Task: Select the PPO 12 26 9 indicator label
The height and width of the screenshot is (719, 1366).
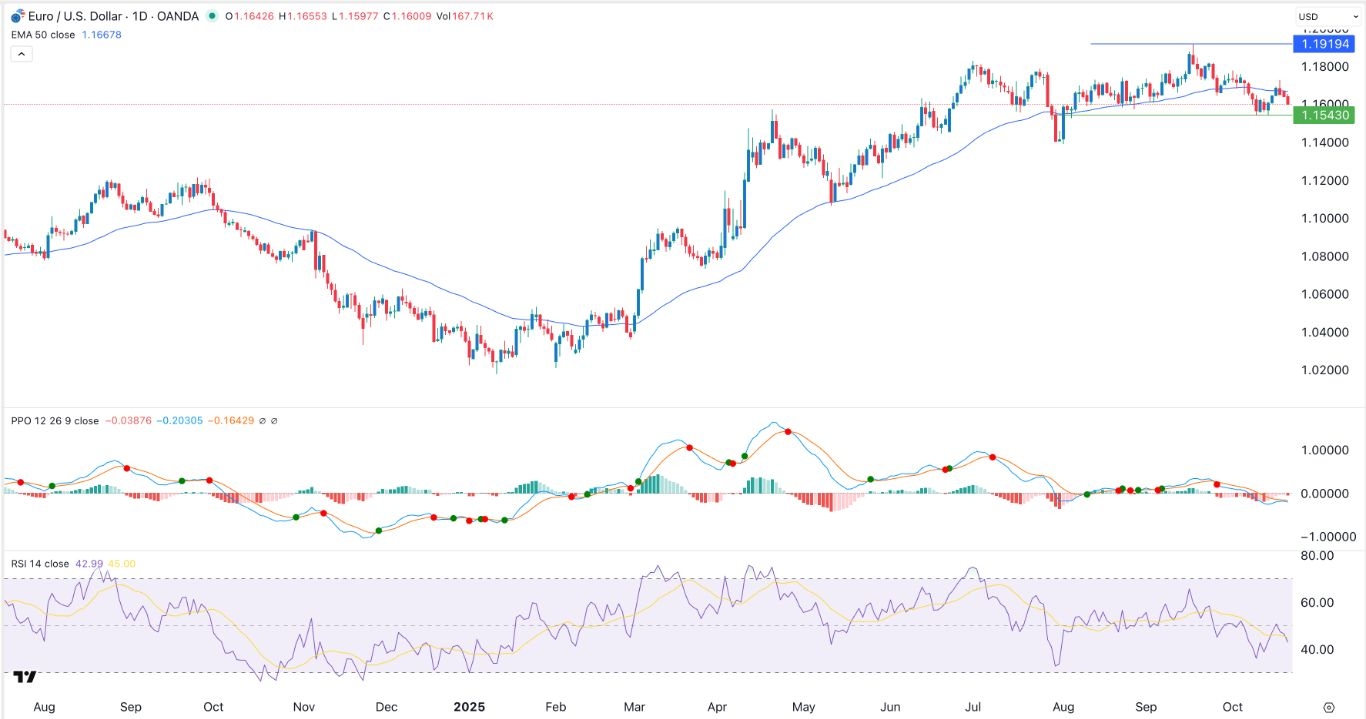Action: point(54,421)
